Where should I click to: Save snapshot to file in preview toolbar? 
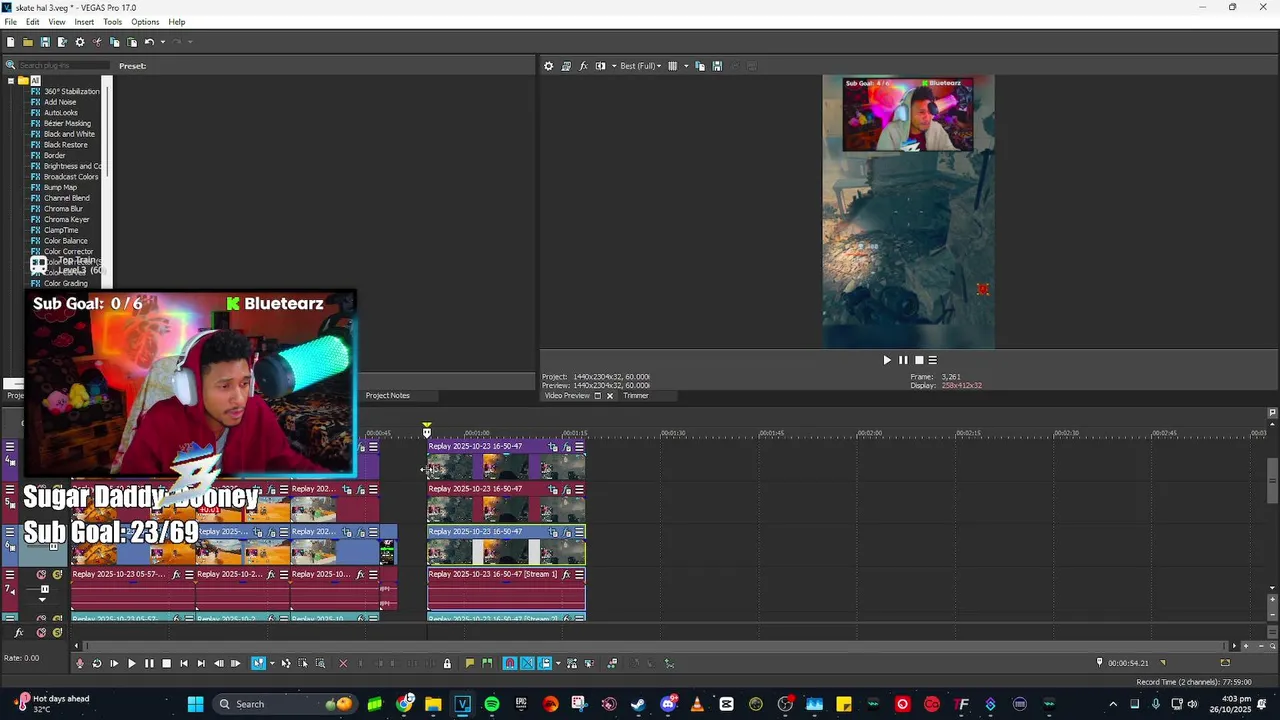coord(717,66)
